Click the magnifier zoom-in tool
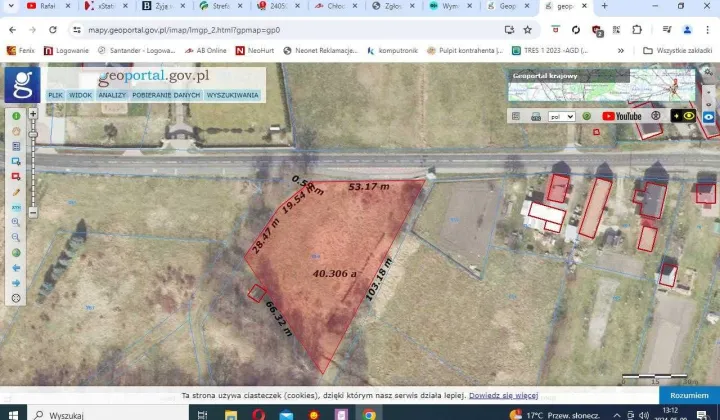720x420 pixels. pyautogui.click(x=16, y=222)
